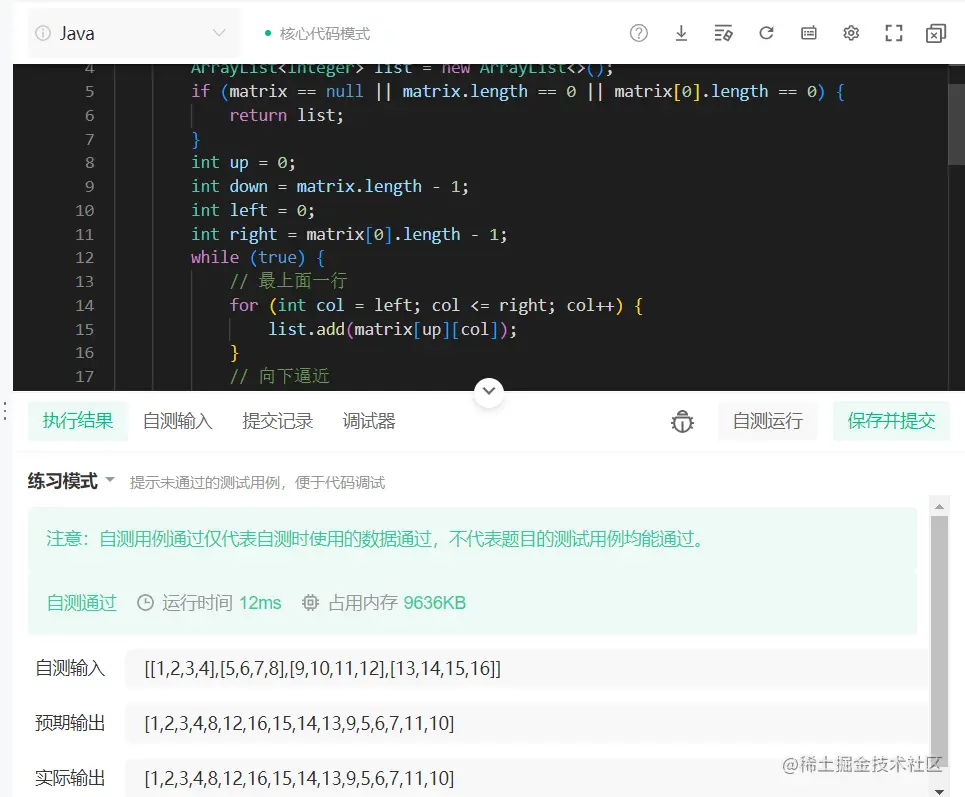Open the help question-mark icon
This screenshot has width=965, height=797.
(x=639, y=33)
